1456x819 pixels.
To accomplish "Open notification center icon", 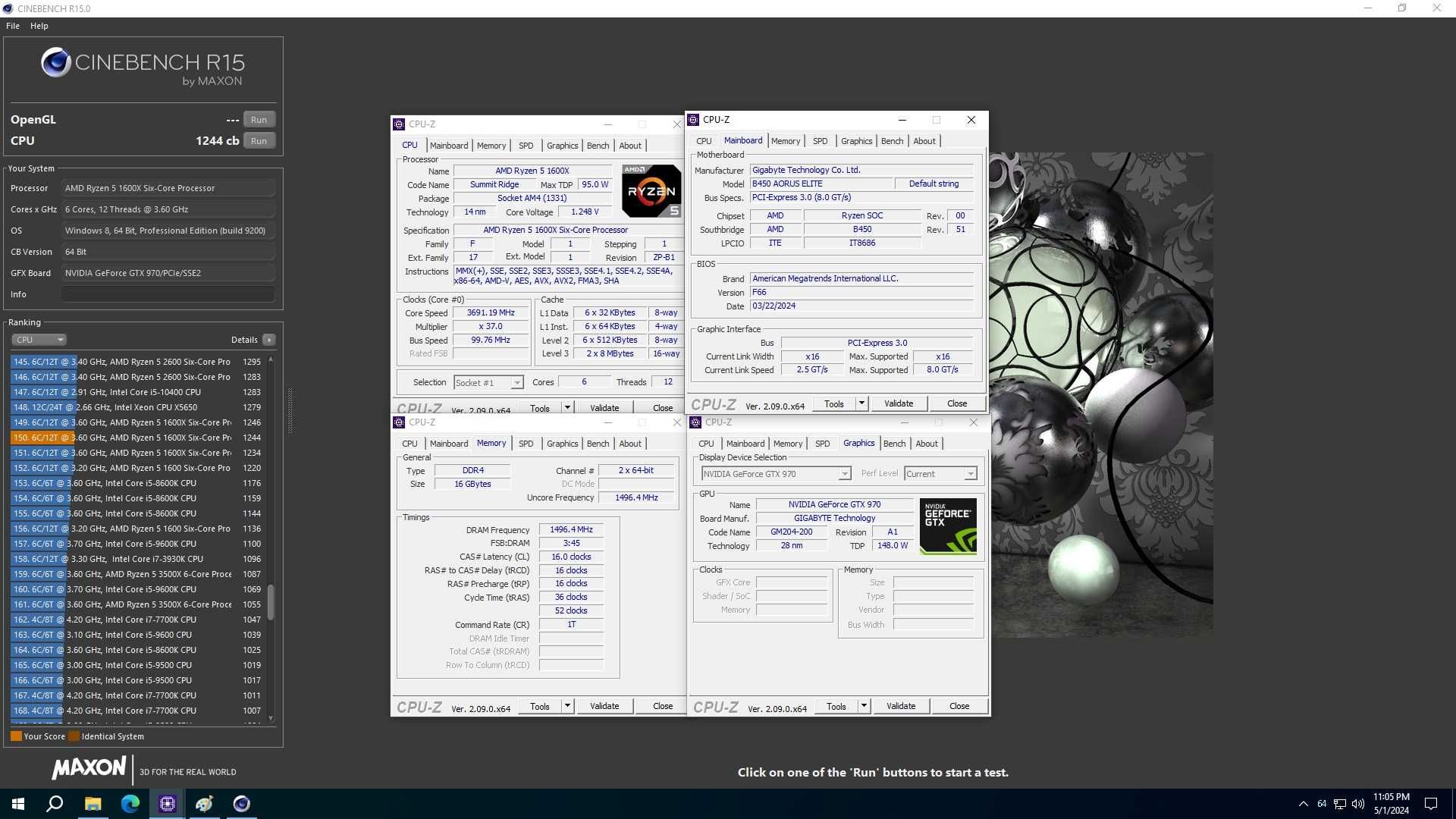I will (1431, 804).
